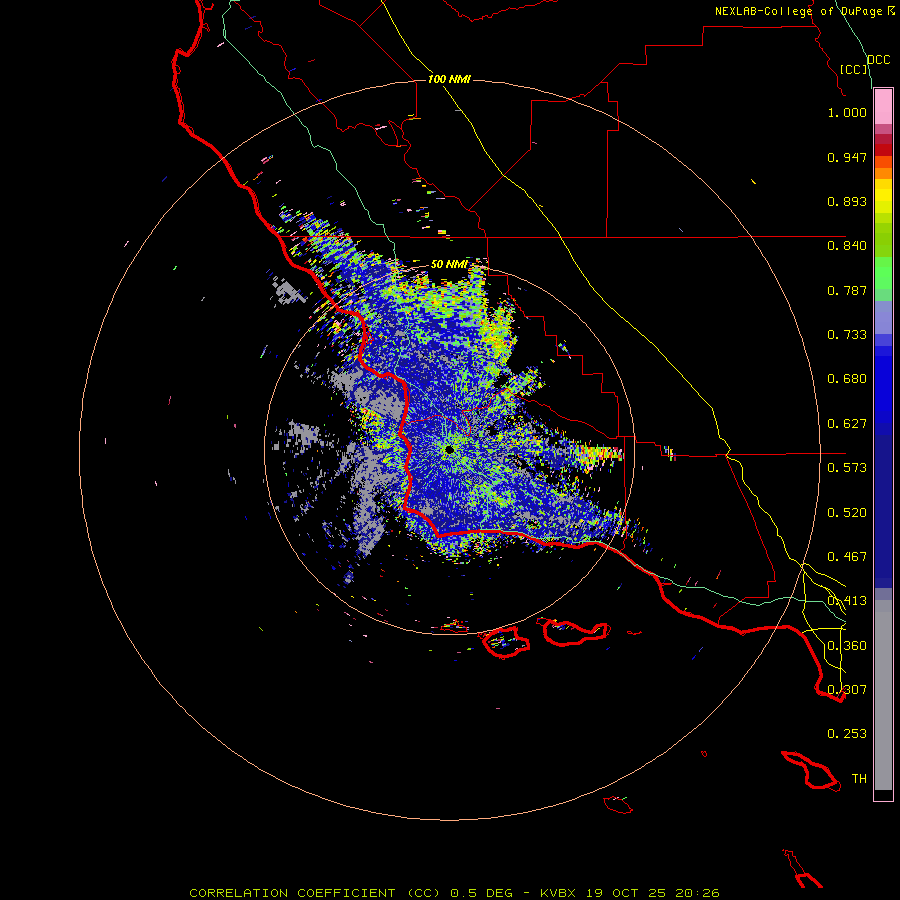Image resolution: width=900 pixels, height=900 pixels.
Task: Click the DCC label above the color scale
Action: (878, 60)
